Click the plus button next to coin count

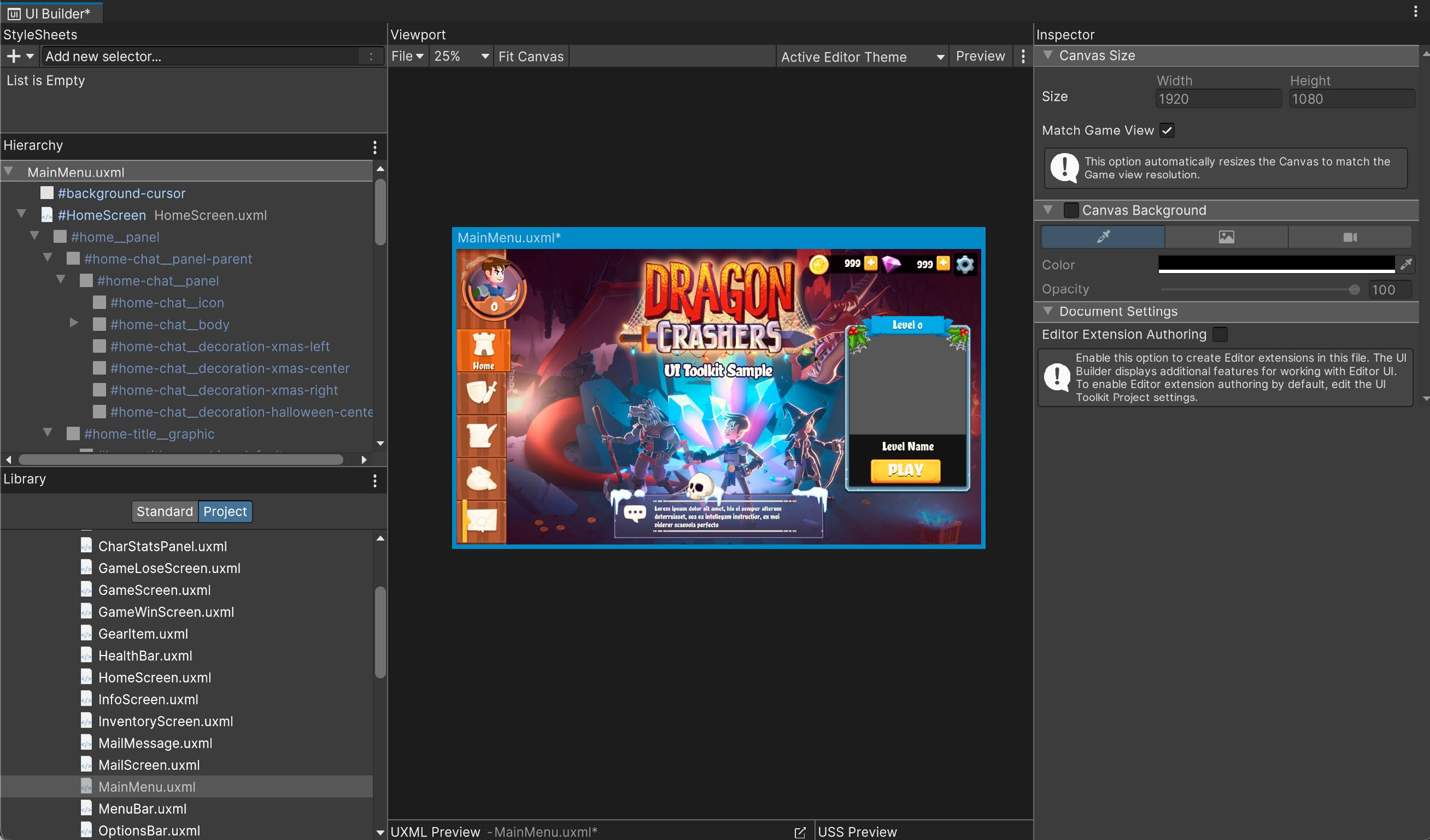tap(870, 263)
